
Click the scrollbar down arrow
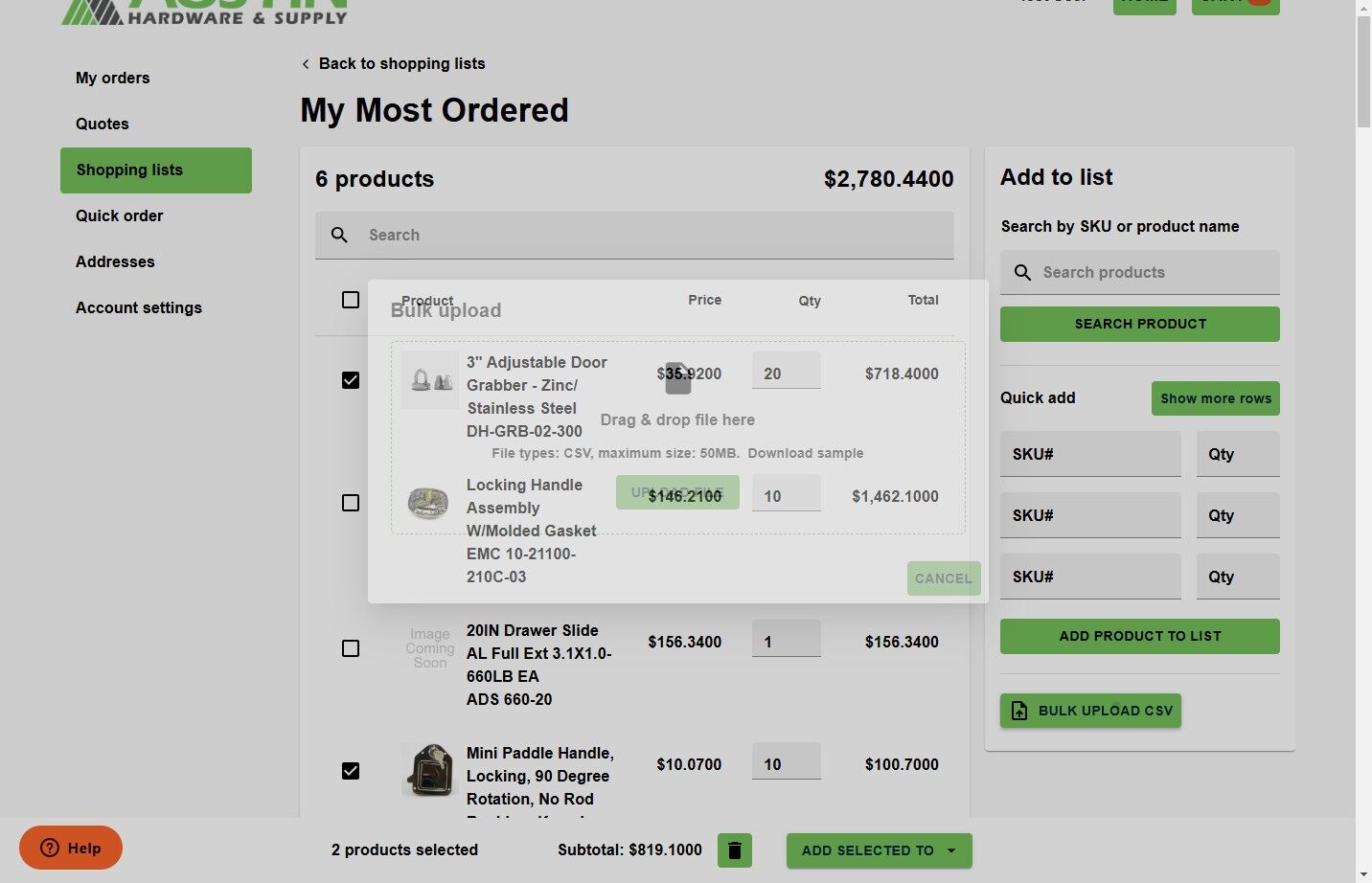(x=1363, y=874)
